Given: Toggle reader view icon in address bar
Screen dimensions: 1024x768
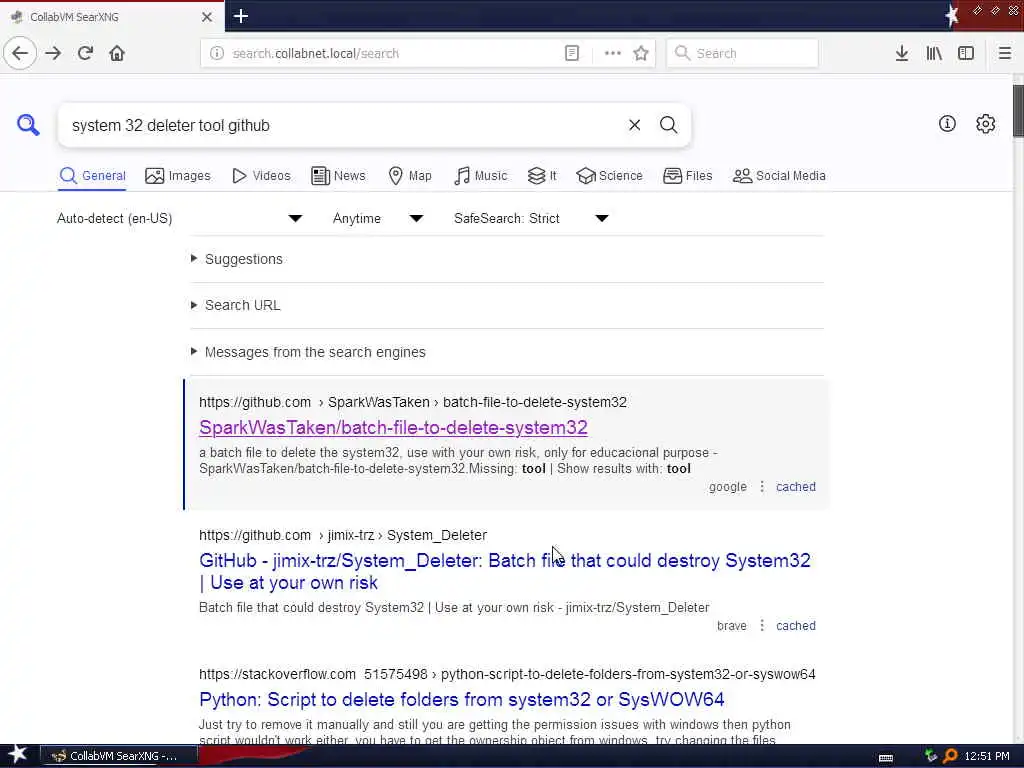Looking at the screenshot, I should tap(571, 53).
